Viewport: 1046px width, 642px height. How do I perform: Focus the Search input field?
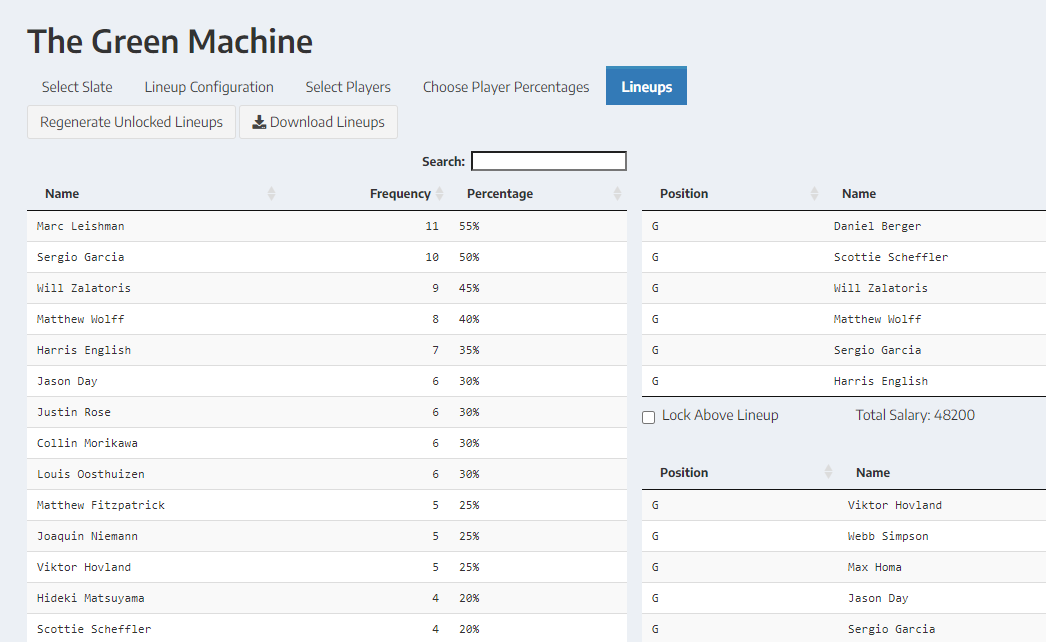coord(548,161)
